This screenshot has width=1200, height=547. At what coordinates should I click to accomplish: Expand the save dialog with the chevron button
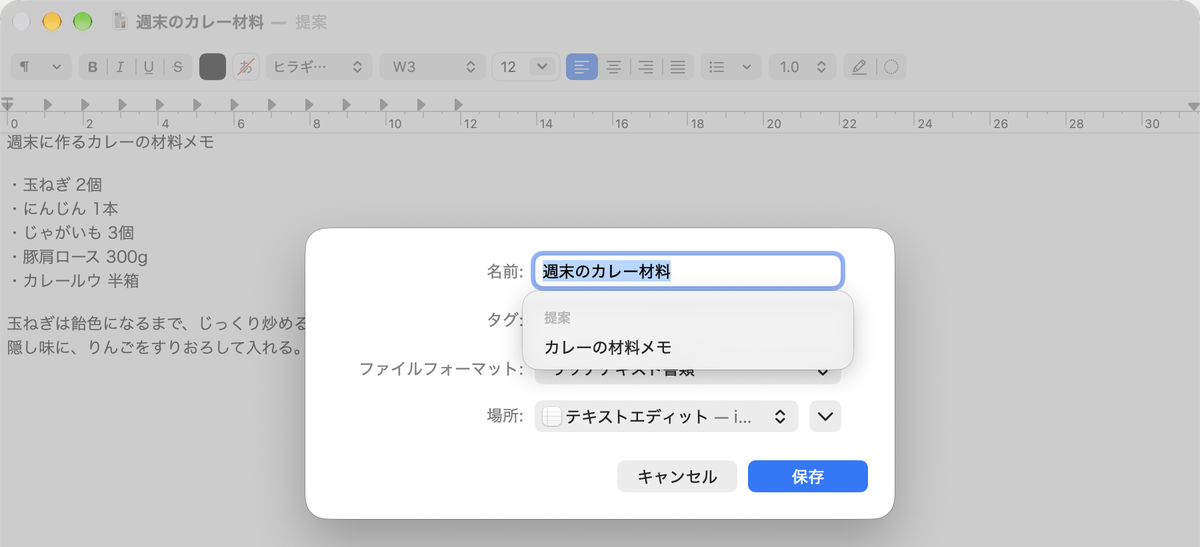click(825, 417)
